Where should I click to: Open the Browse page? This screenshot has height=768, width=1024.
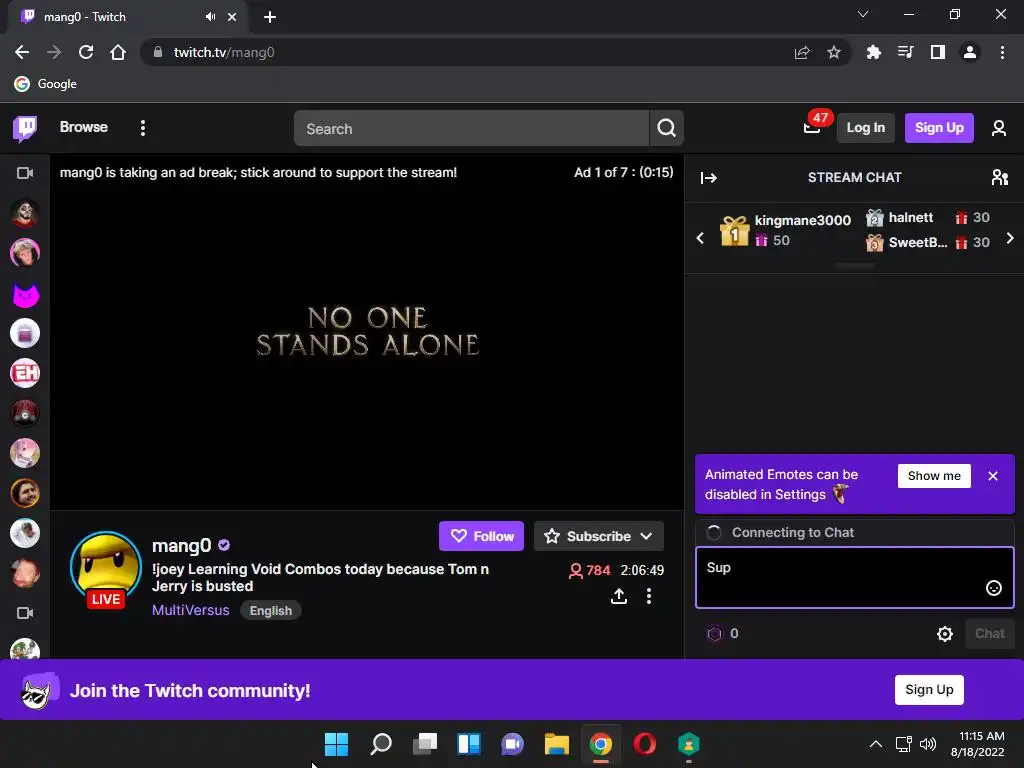84,127
